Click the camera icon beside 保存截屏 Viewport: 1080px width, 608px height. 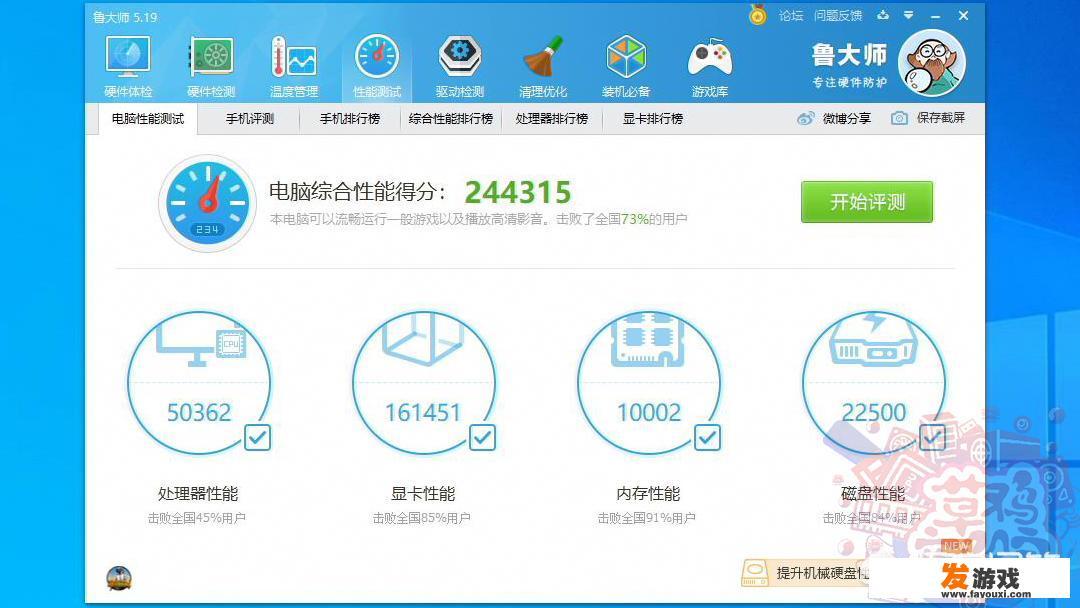899,118
